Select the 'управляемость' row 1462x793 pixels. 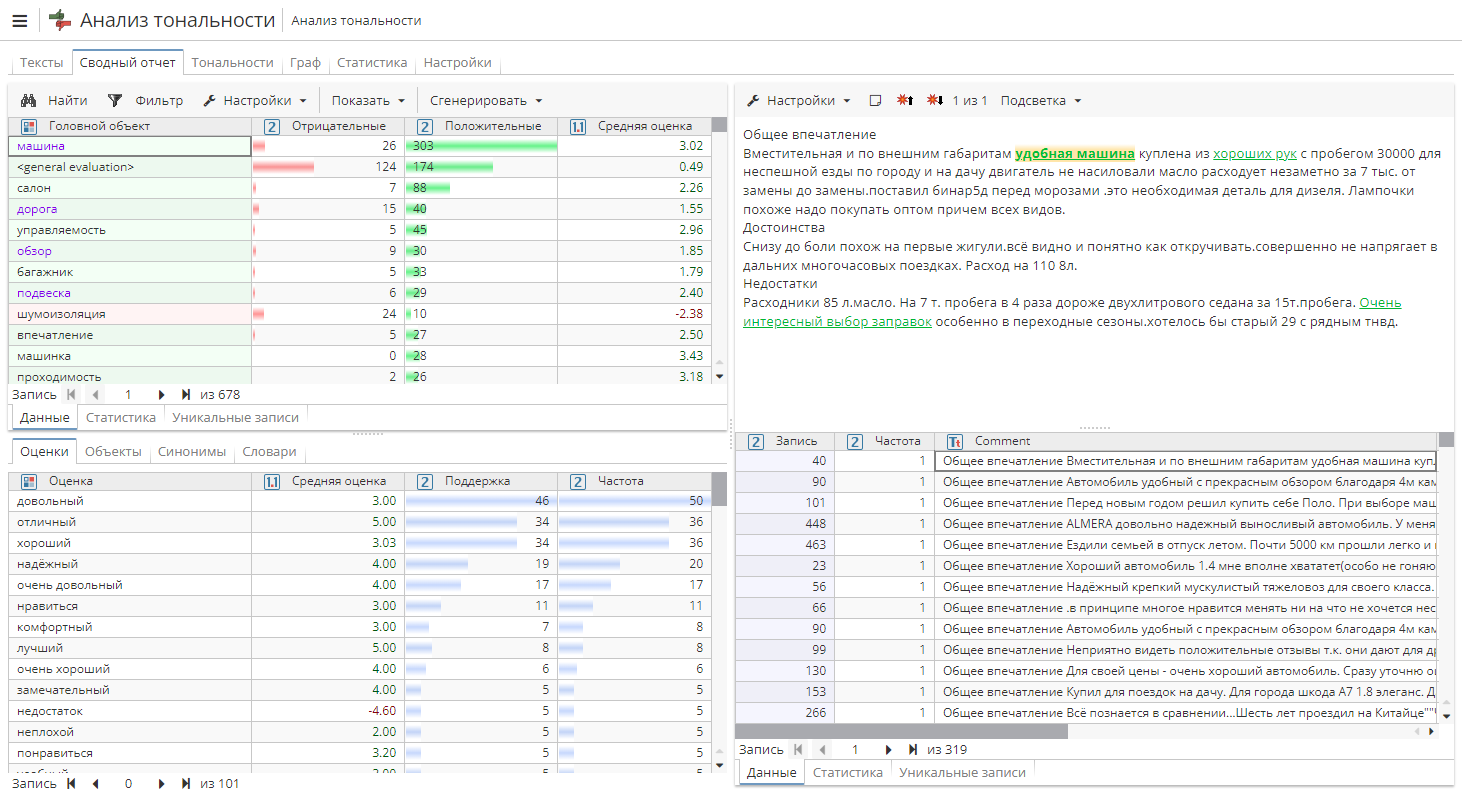pyautogui.click(x=361, y=230)
